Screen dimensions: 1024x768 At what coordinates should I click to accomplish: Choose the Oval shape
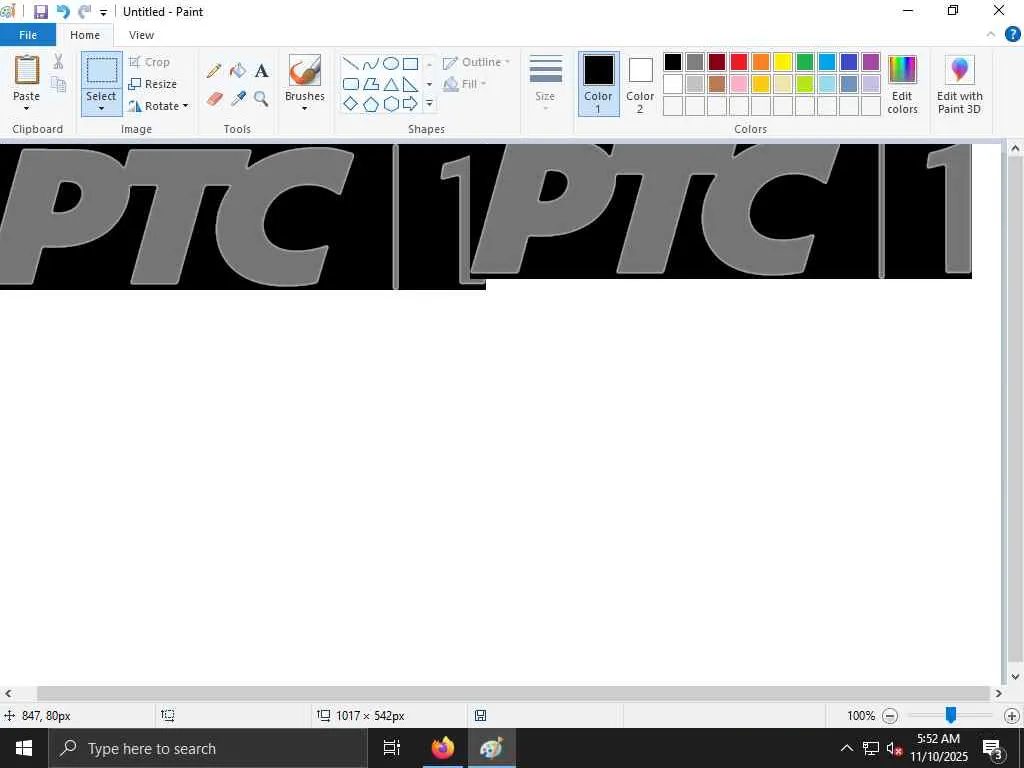tap(391, 64)
